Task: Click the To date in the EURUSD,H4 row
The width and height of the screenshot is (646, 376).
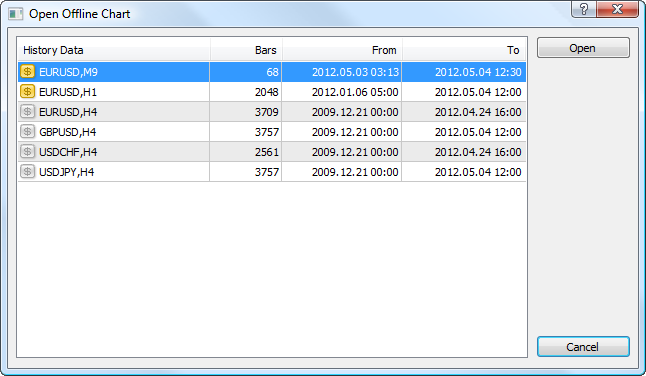Action: (478, 112)
